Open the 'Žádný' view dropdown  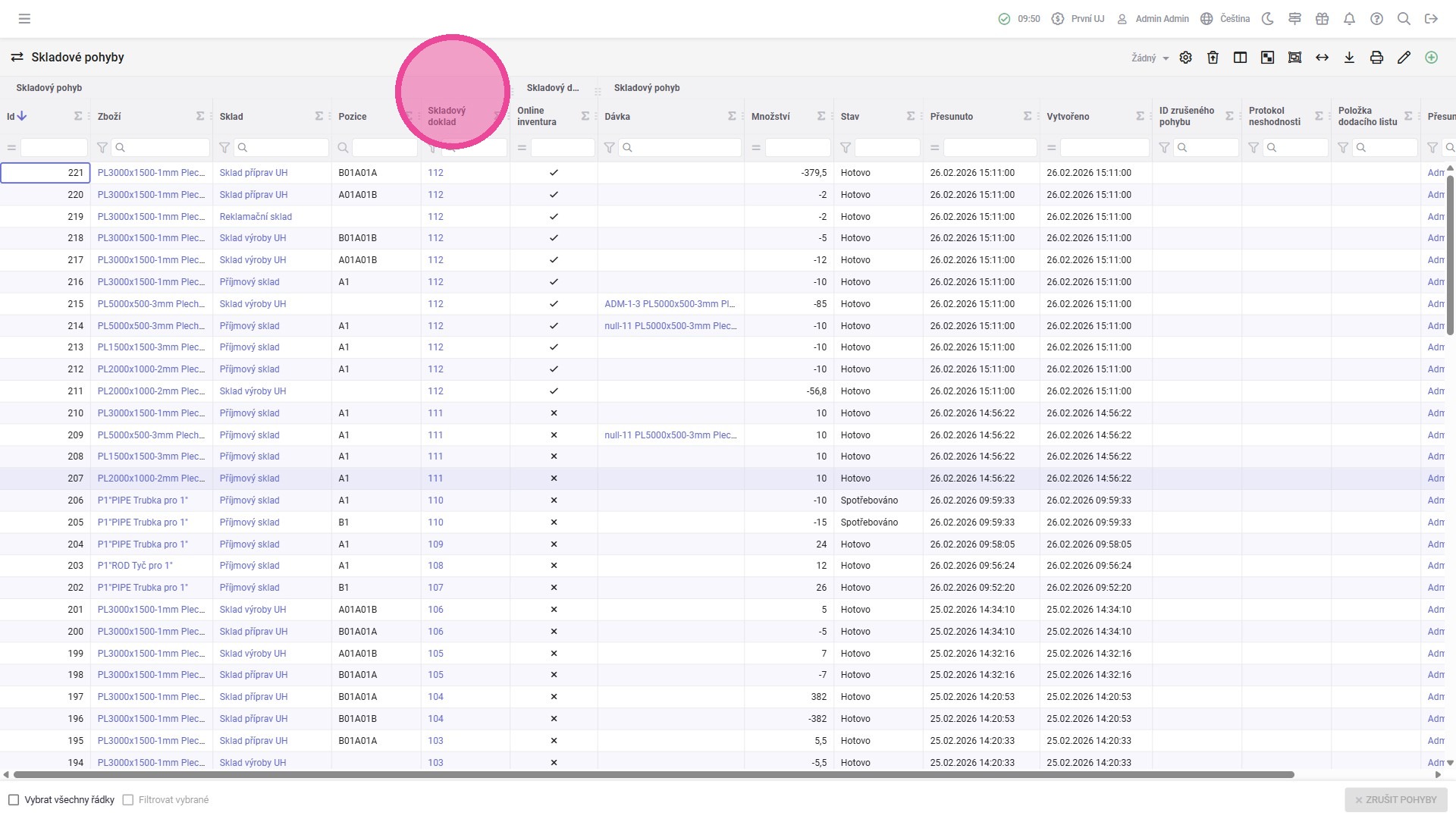pos(1150,58)
